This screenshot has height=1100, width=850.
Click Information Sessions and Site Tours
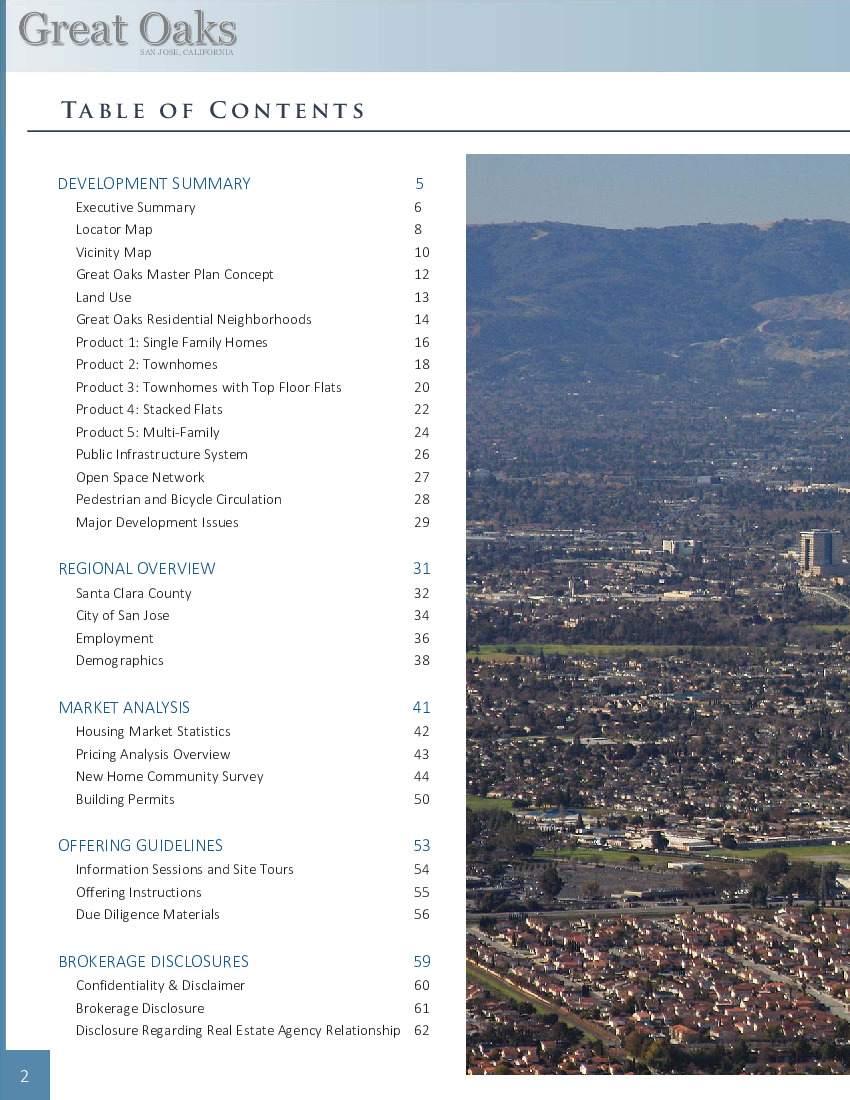[184, 870]
